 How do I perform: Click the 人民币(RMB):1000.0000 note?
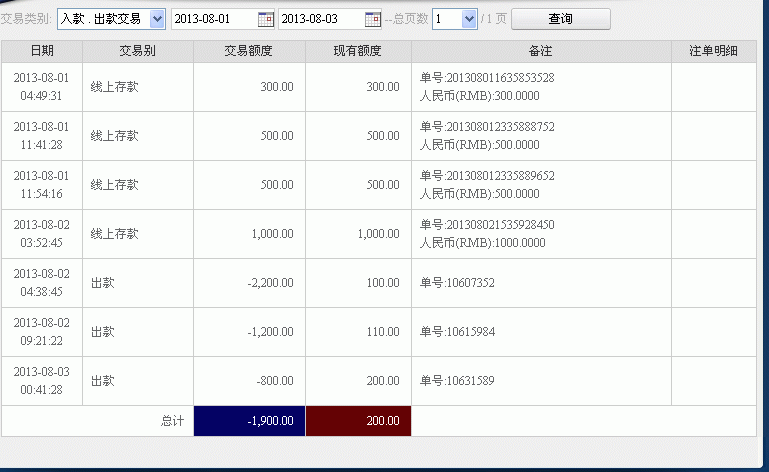483,243
